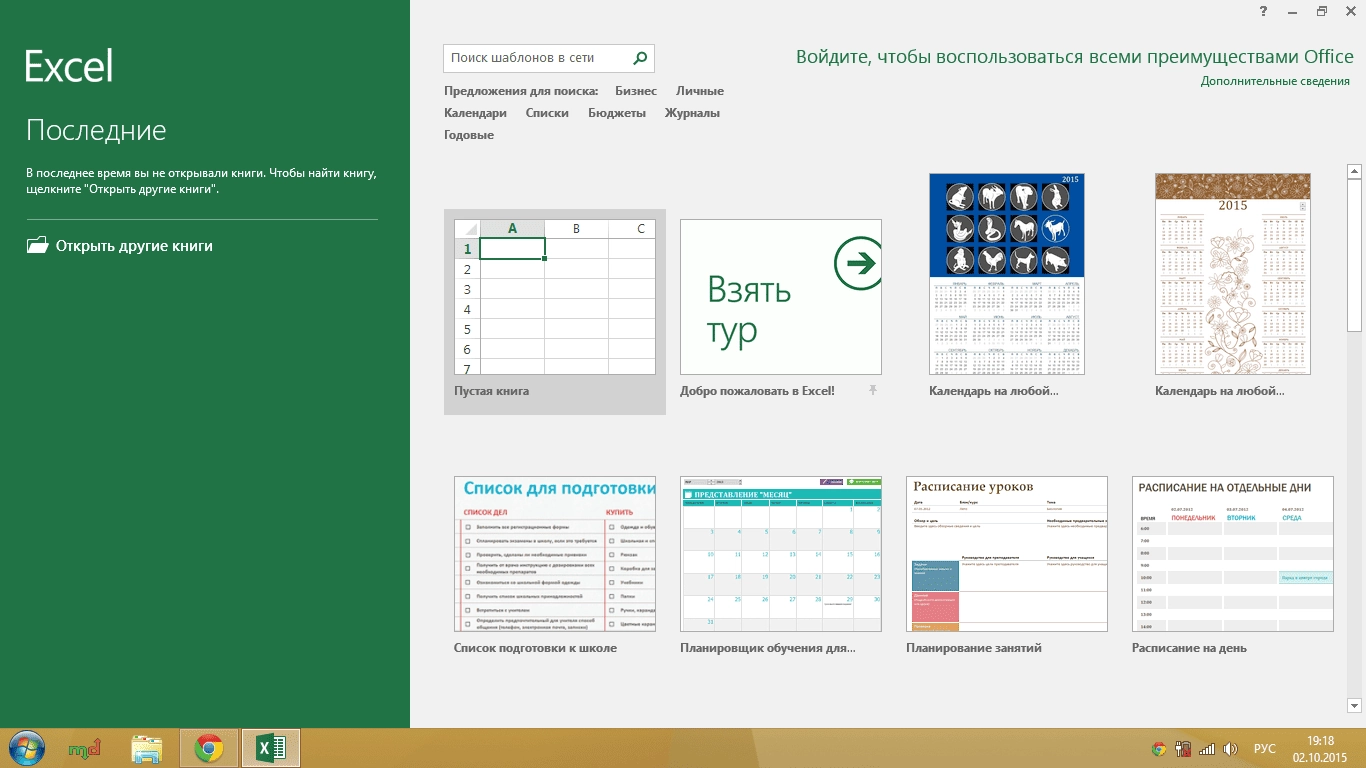1366x768 pixels.
Task: Click Дополнительные сведения link
Action: [x=1275, y=81]
